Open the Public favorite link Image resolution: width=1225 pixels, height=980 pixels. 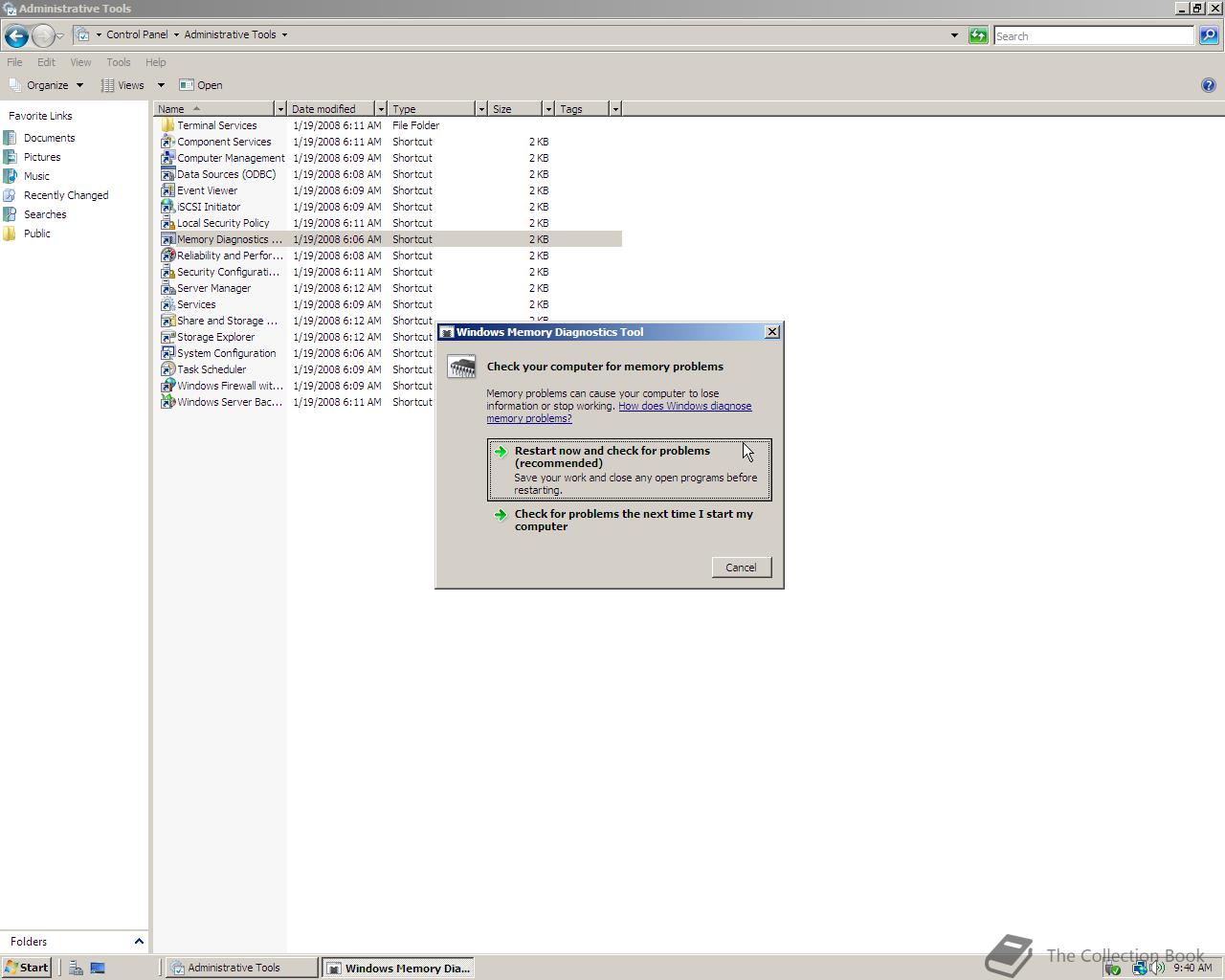coord(37,234)
